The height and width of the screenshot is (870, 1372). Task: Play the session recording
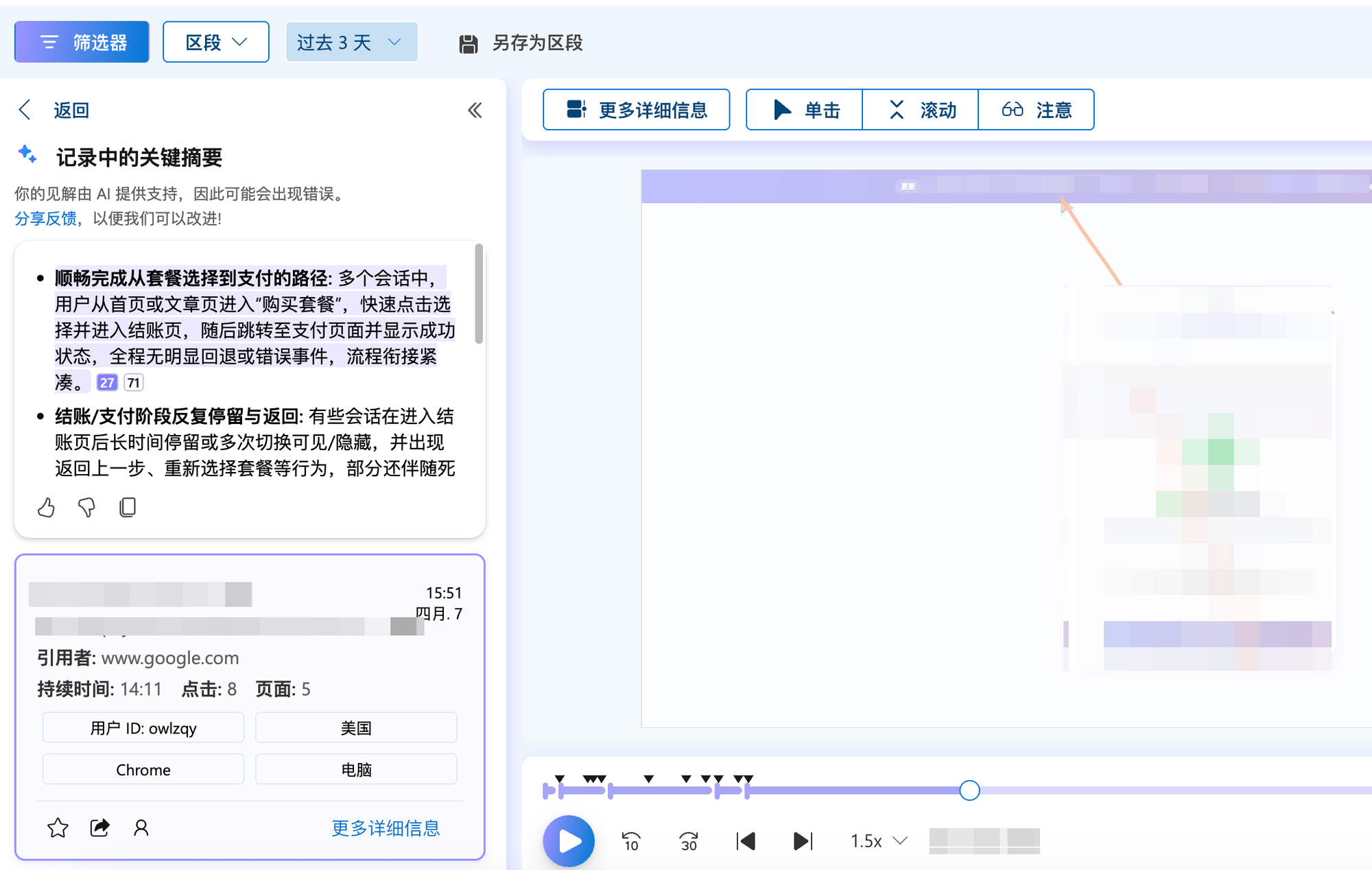coord(569,840)
